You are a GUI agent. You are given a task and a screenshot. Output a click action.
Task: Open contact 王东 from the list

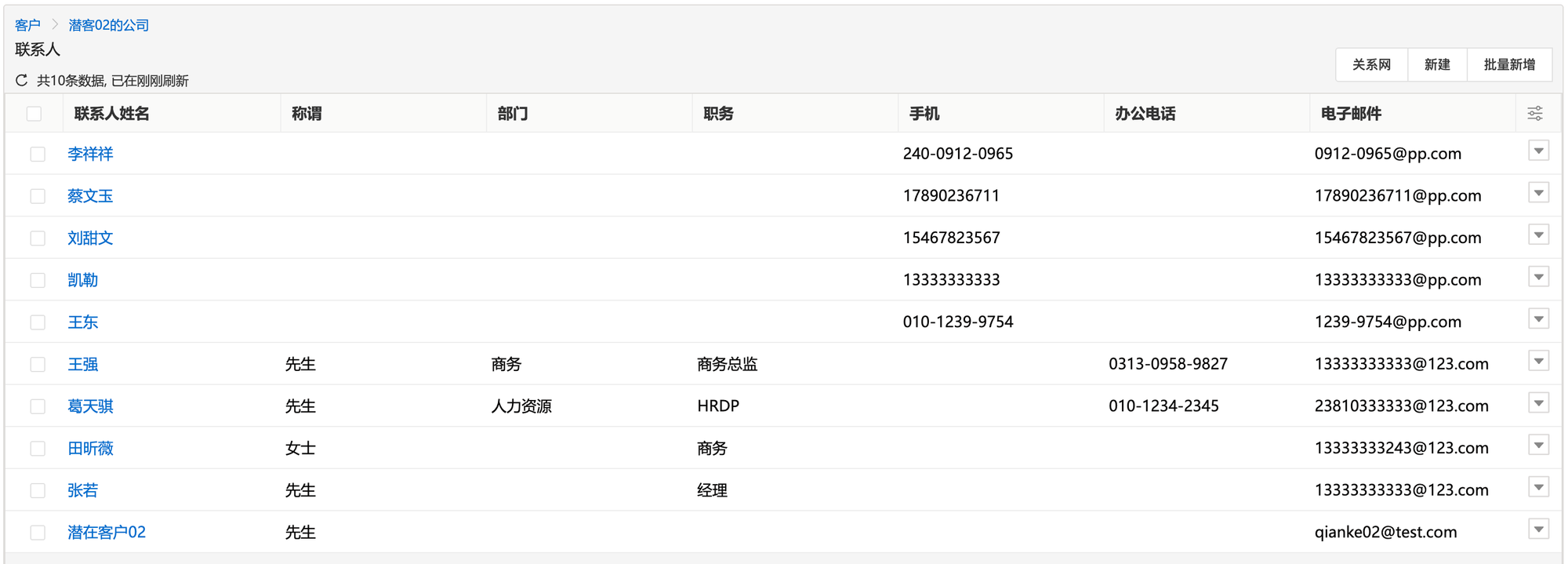tap(83, 322)
